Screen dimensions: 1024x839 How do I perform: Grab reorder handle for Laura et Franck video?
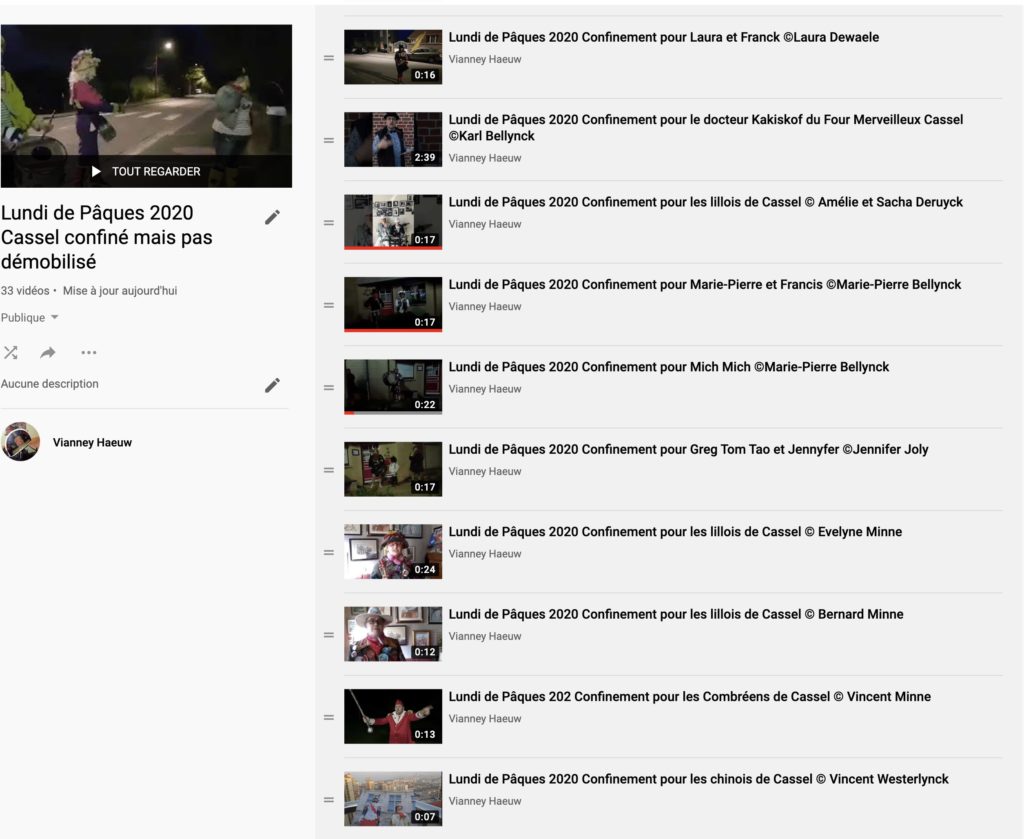point(329,58)
